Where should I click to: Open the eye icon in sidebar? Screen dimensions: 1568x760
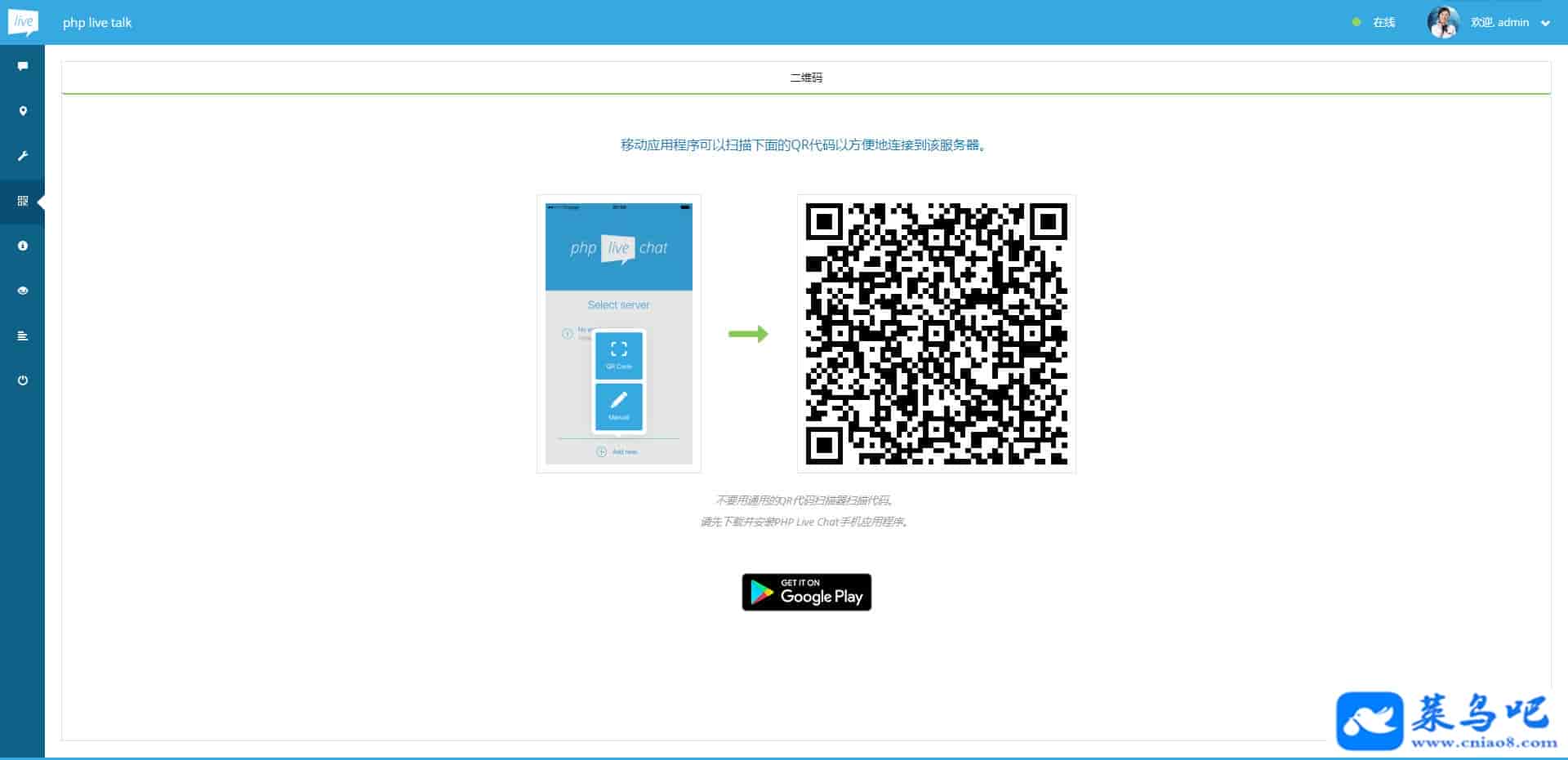coord(23,291)
